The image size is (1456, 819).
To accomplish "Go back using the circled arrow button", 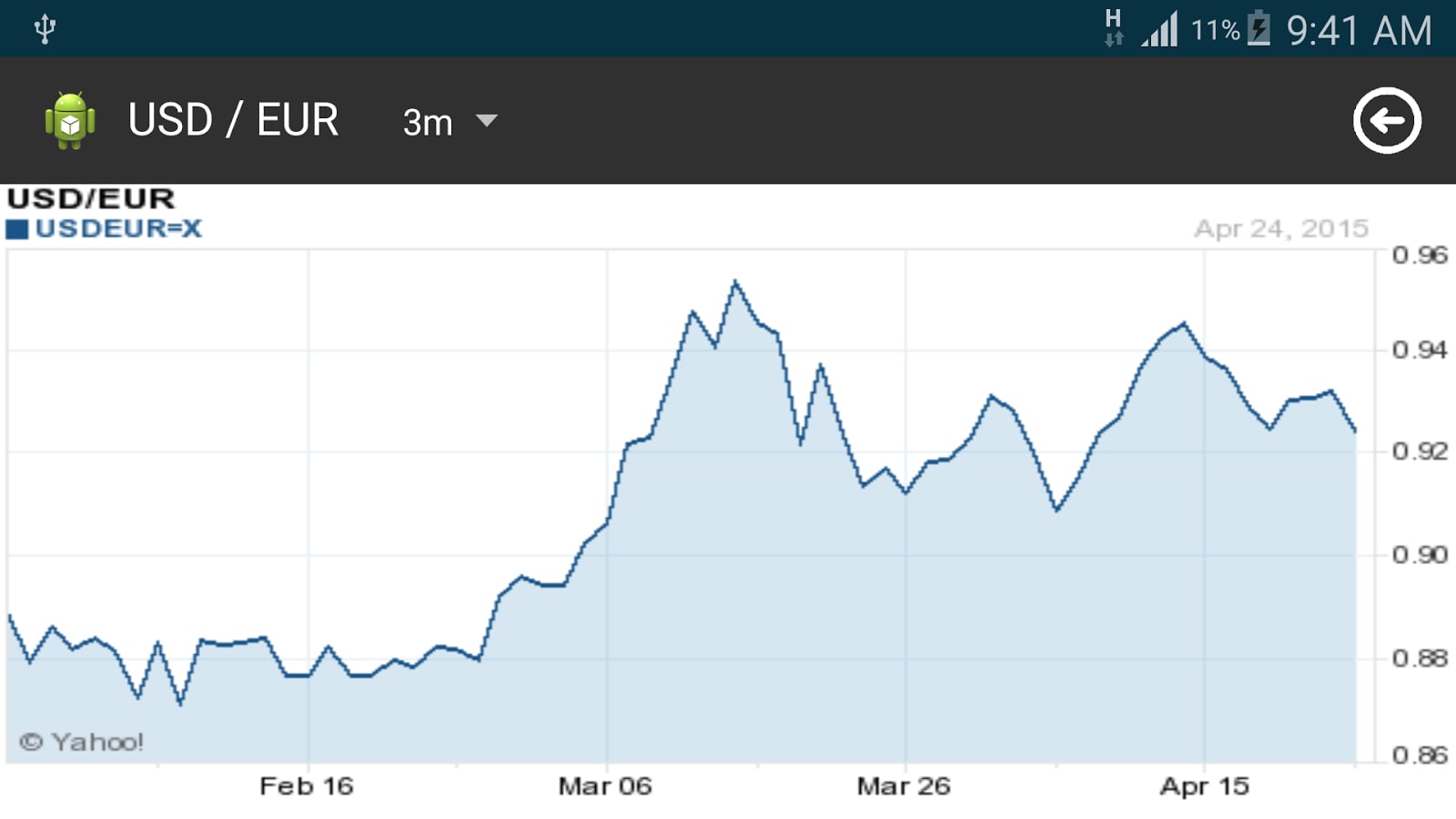I will 1387,120.
